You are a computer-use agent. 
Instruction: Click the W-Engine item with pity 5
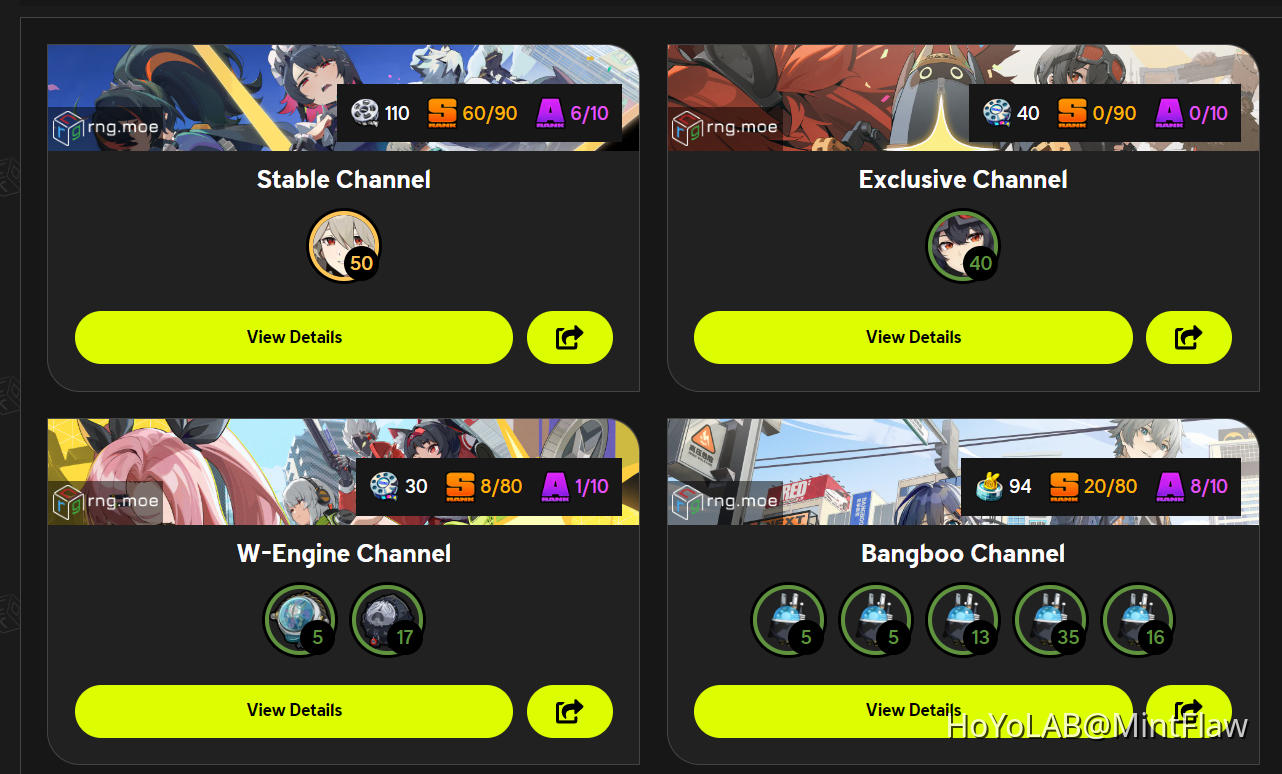point(300,620)
